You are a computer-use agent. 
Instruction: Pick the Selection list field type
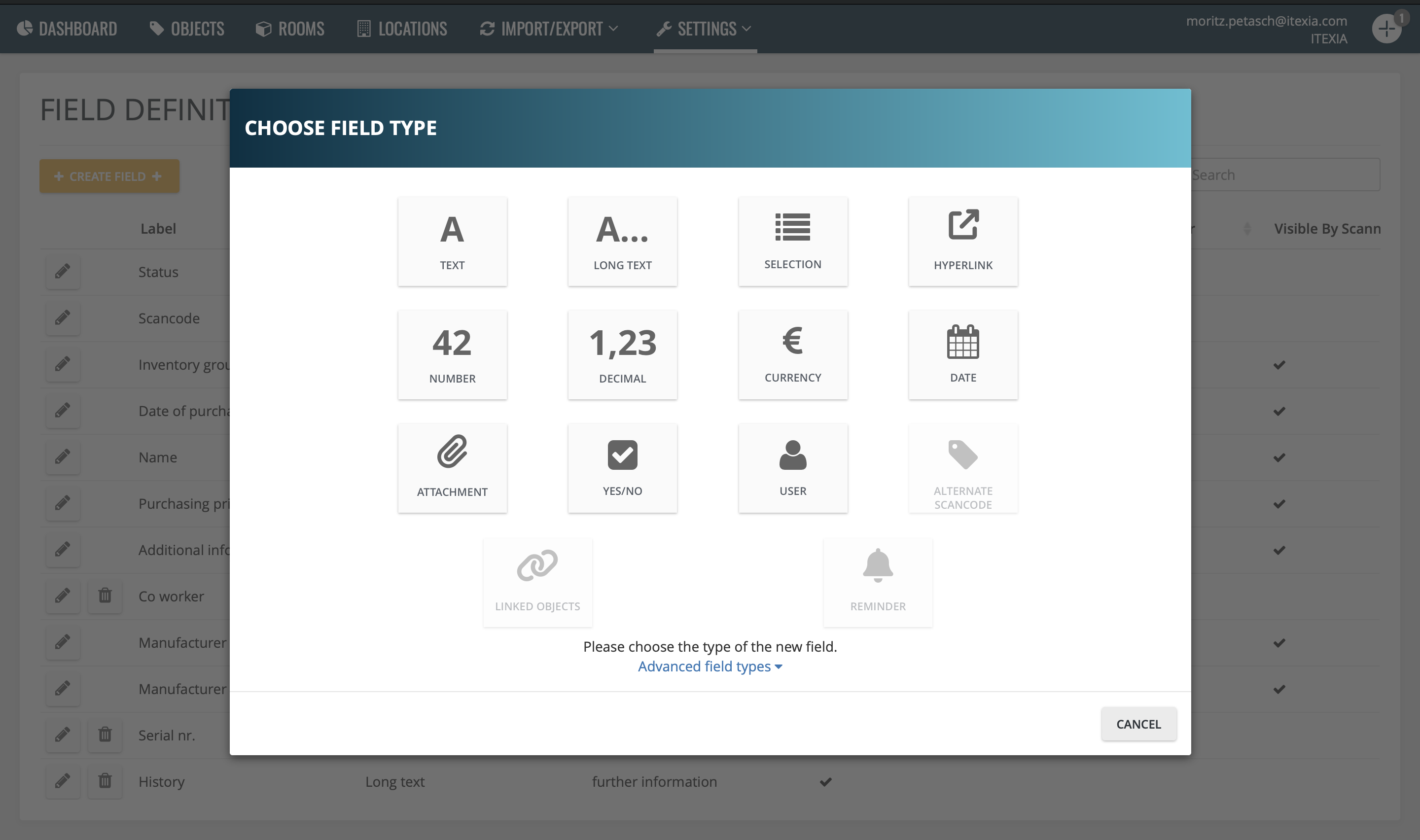click(792, 242)
